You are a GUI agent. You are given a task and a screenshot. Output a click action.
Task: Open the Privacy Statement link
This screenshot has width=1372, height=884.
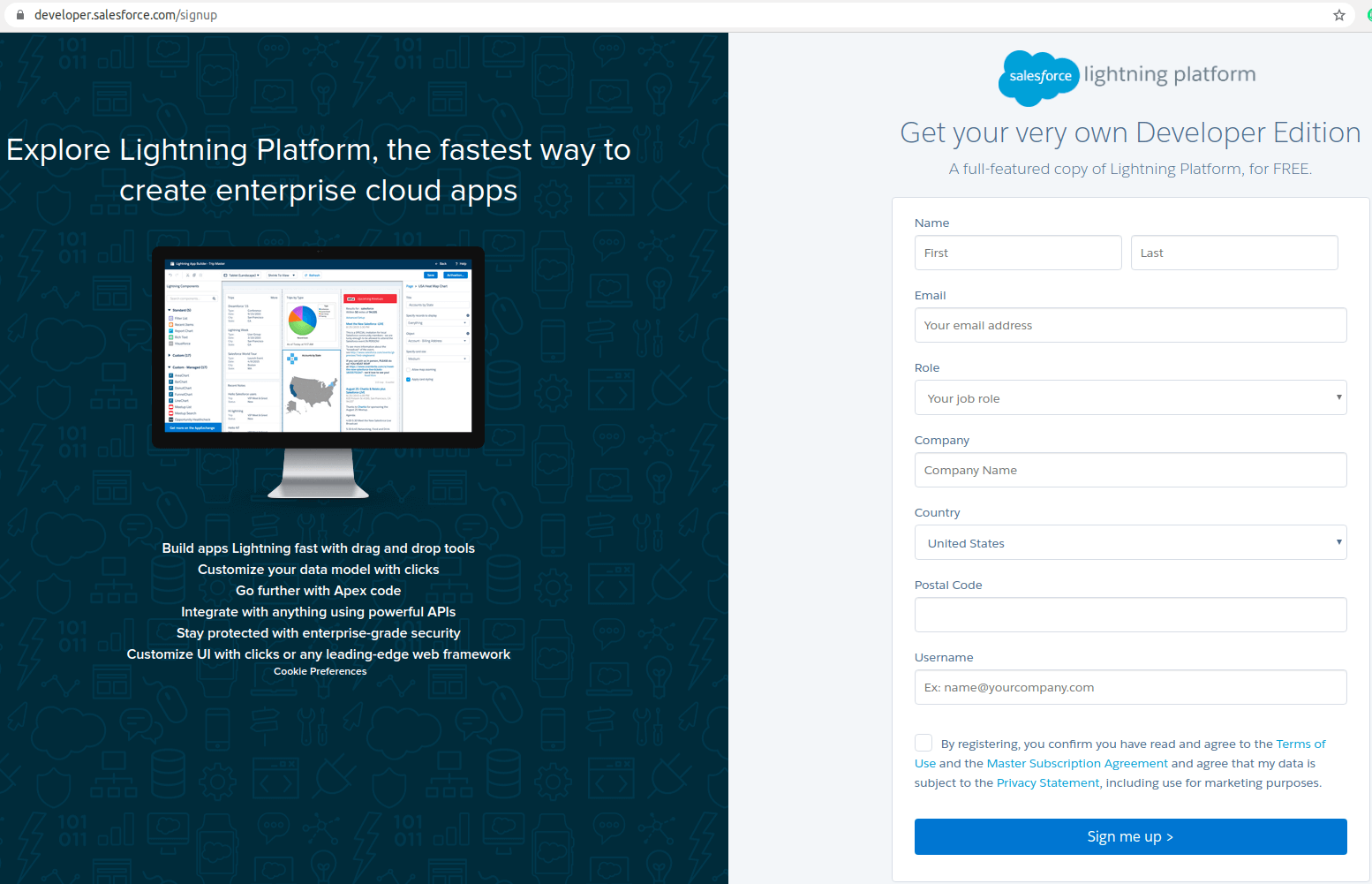pyautogui.click(x=1048, y=782)
